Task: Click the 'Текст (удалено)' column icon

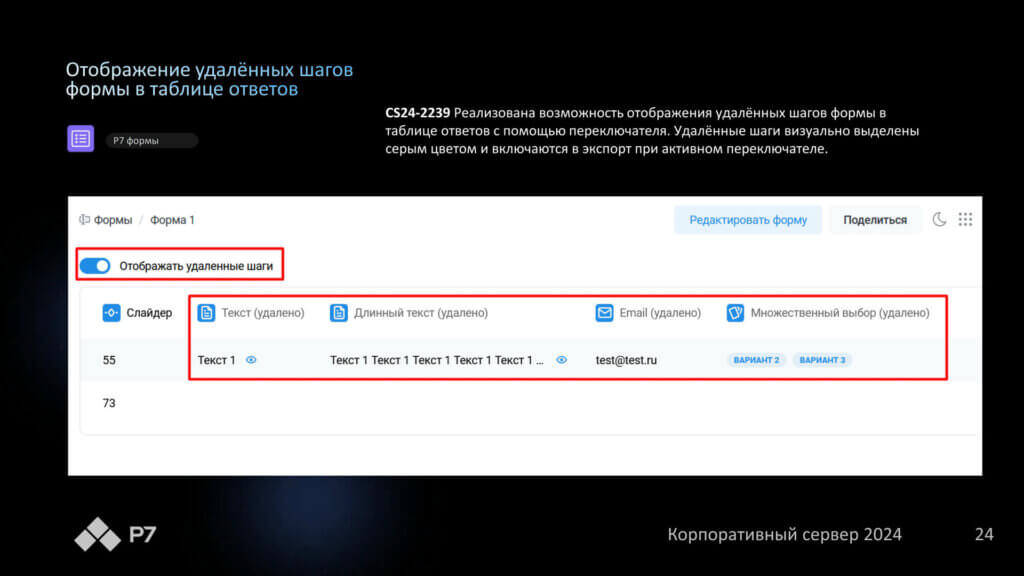Action: pos(206,313)
